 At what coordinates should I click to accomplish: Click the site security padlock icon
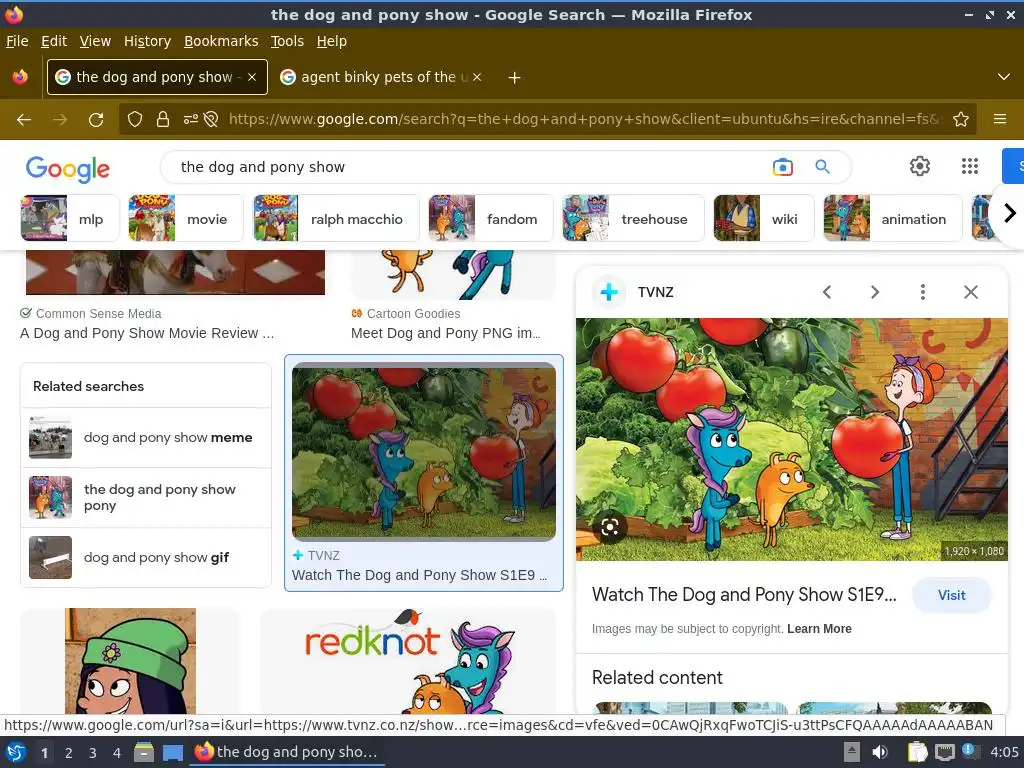[x=163, y=119]
